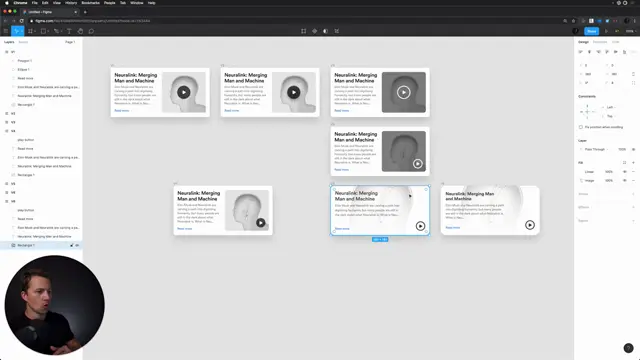
Task: Select the Hand tool
Action: [x=80, y=31]
